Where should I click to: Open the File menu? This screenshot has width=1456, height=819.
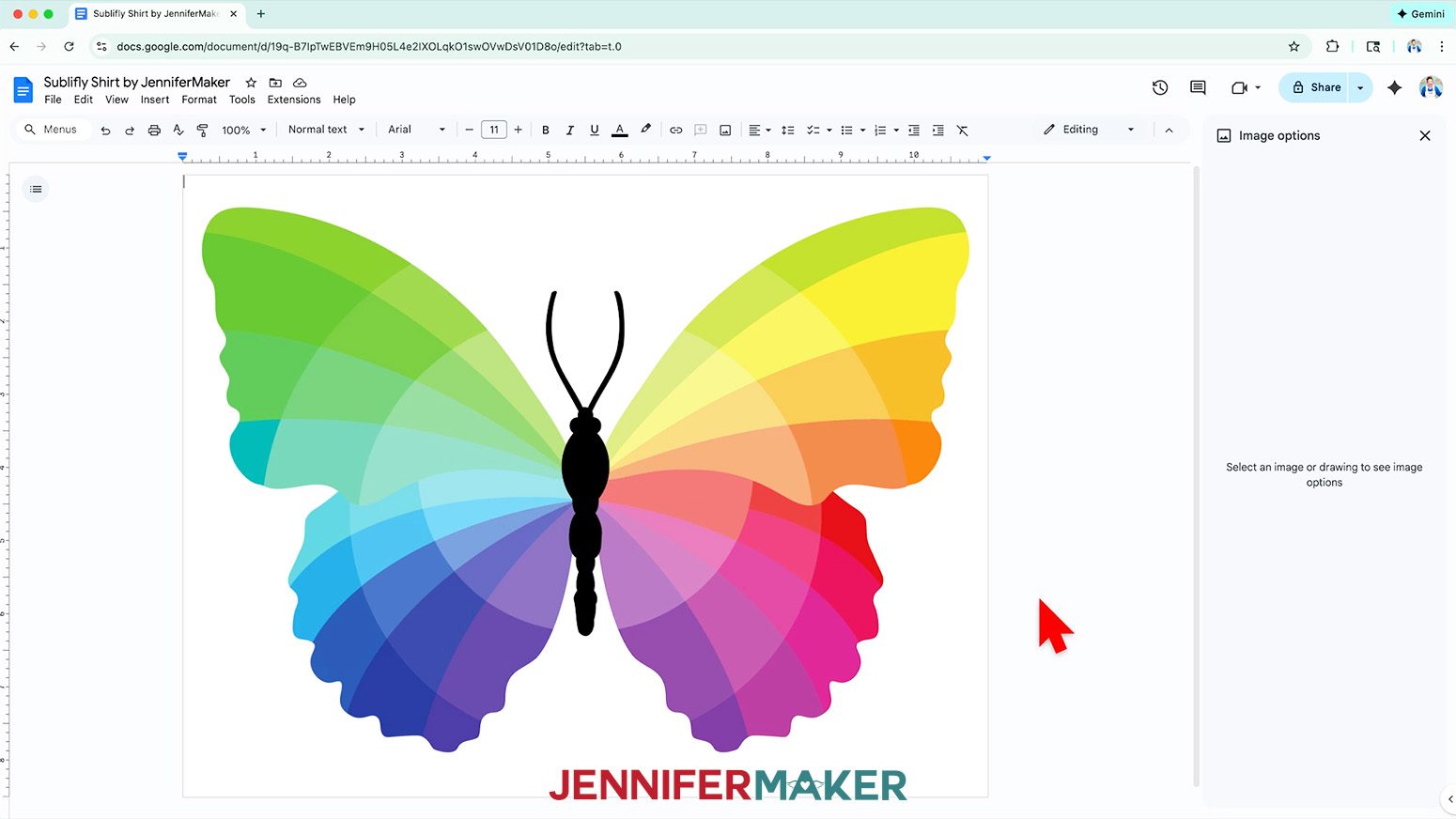coord(54,100)
